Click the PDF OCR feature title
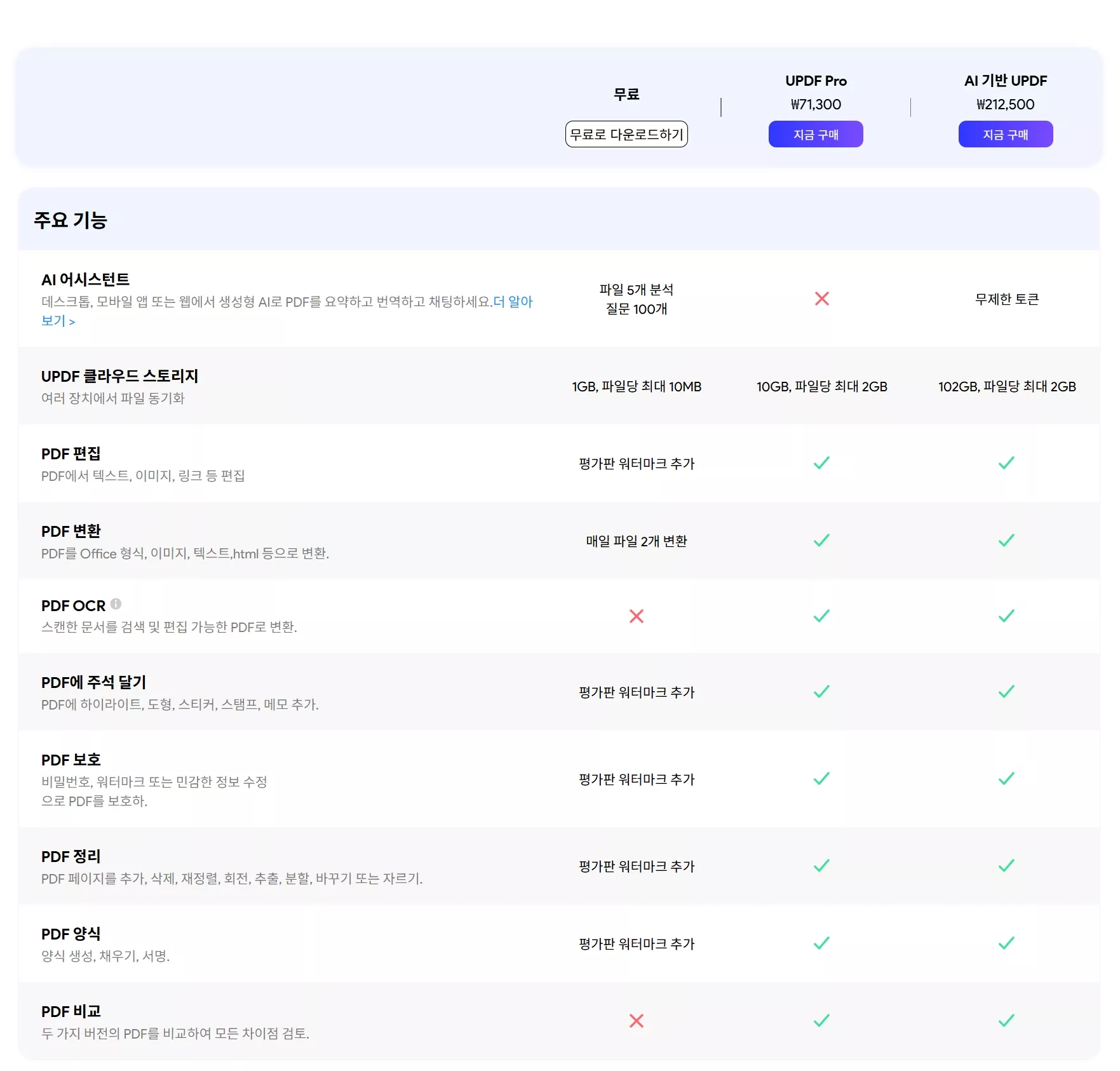Screen dimensions: 1120x1071 73,606
